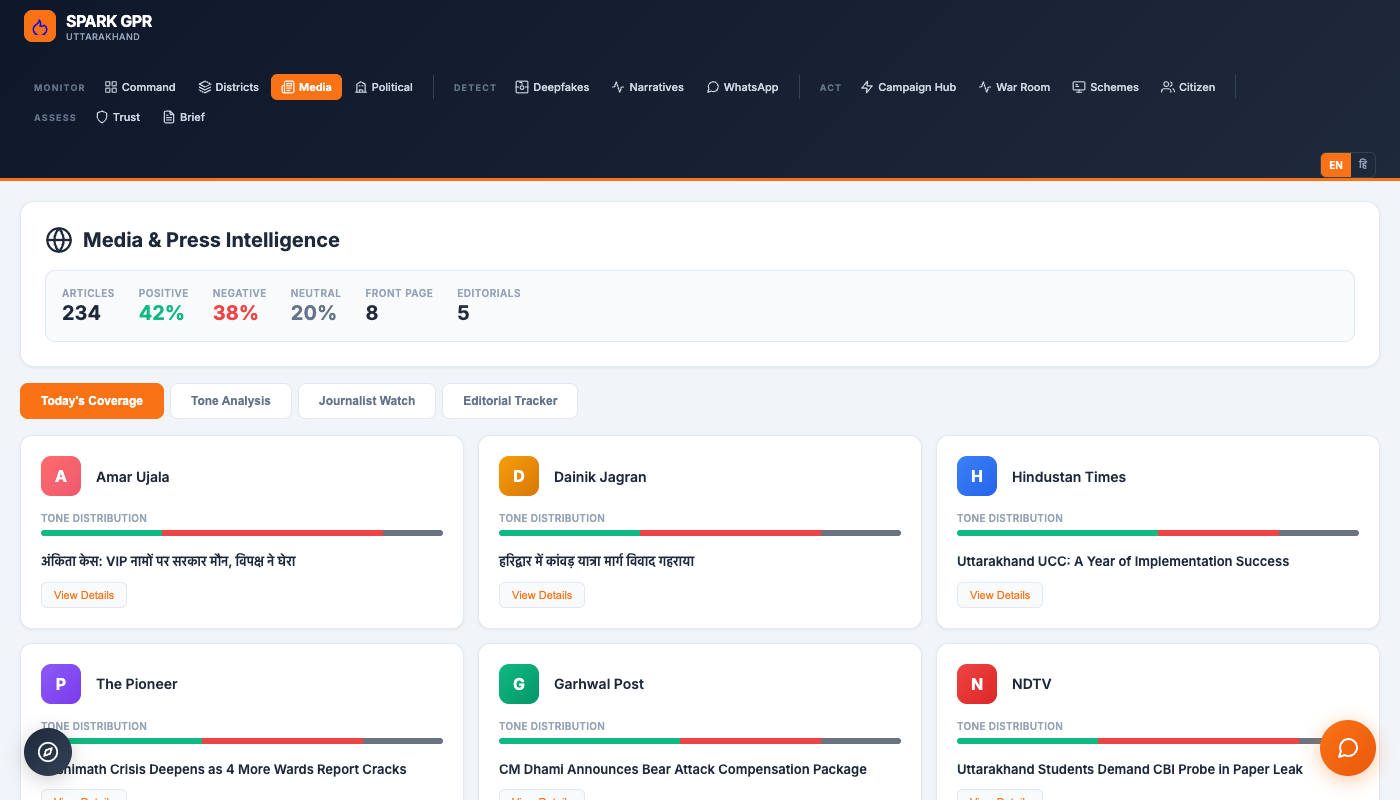Image resolution: width=1400 pixels, height=800 pixels.
Task: Open the Narratives detection section
Action: tap(648, 87)
